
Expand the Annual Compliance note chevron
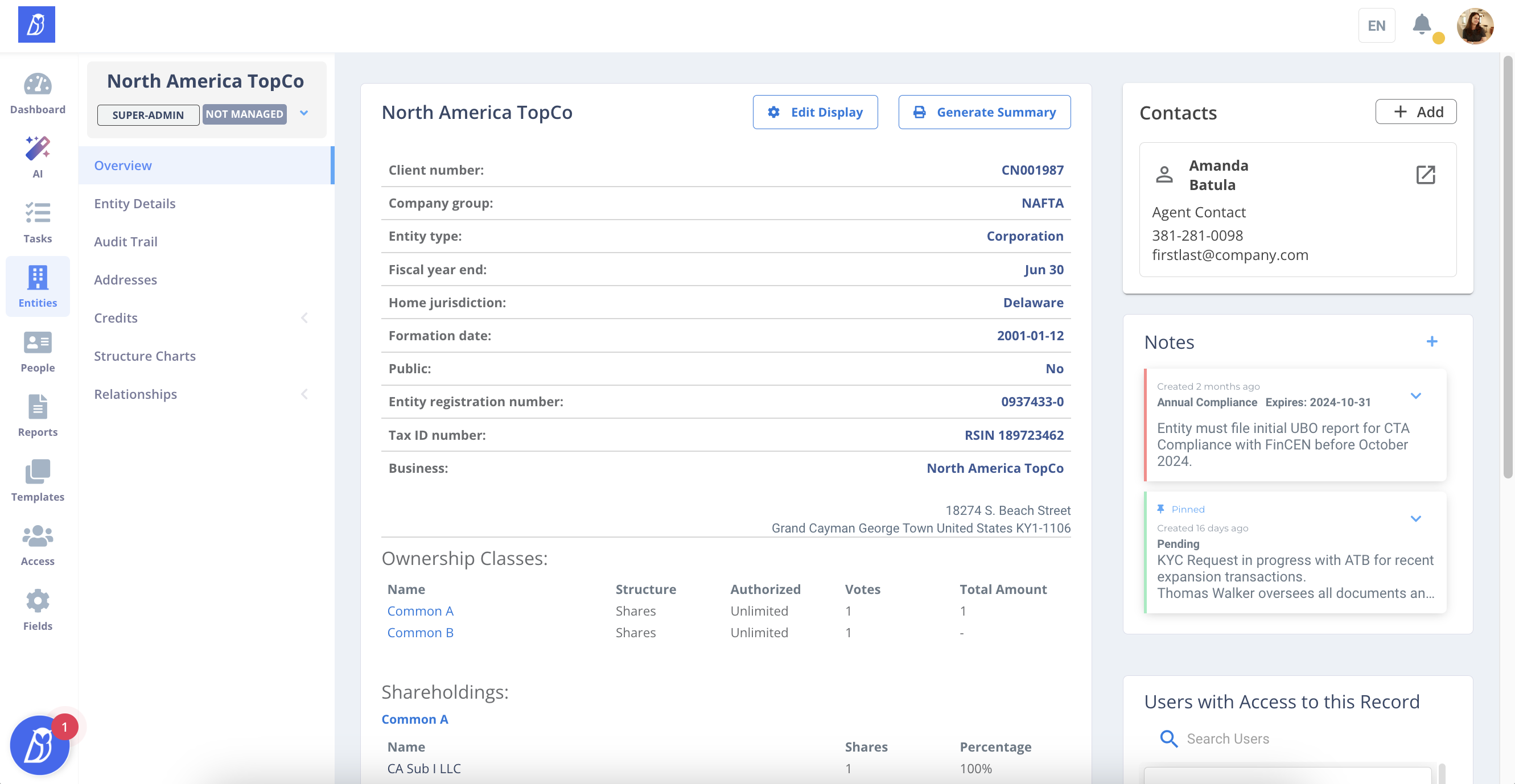[x=1415, y=396]
